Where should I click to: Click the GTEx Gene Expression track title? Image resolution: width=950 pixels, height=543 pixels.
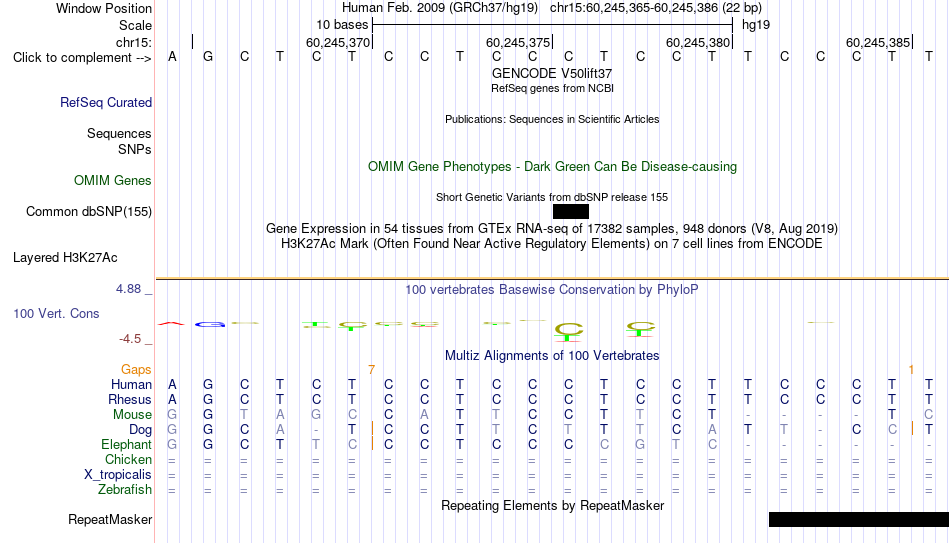click(x=552, y=228)
